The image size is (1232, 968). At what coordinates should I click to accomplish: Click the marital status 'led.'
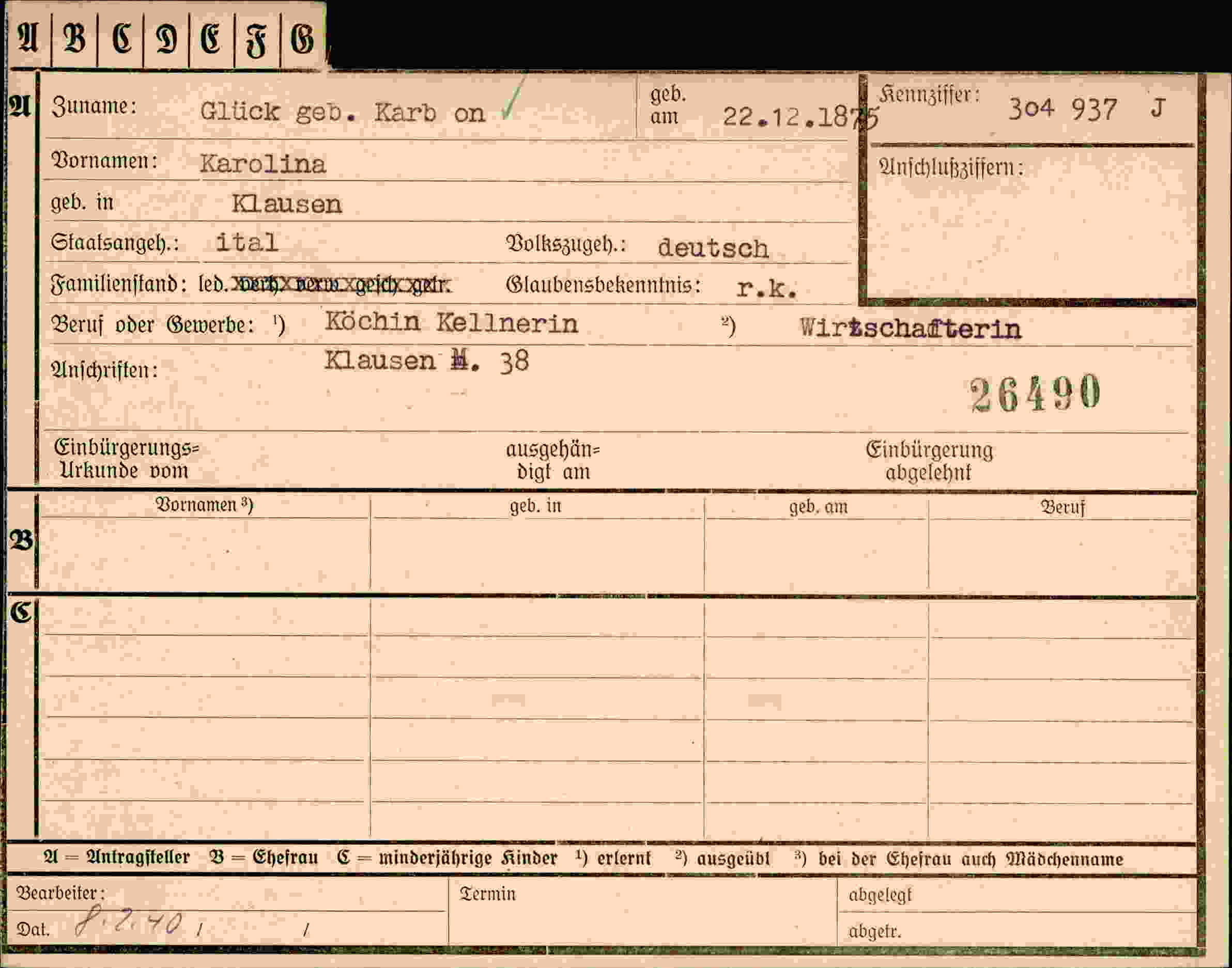click(213, 284)
